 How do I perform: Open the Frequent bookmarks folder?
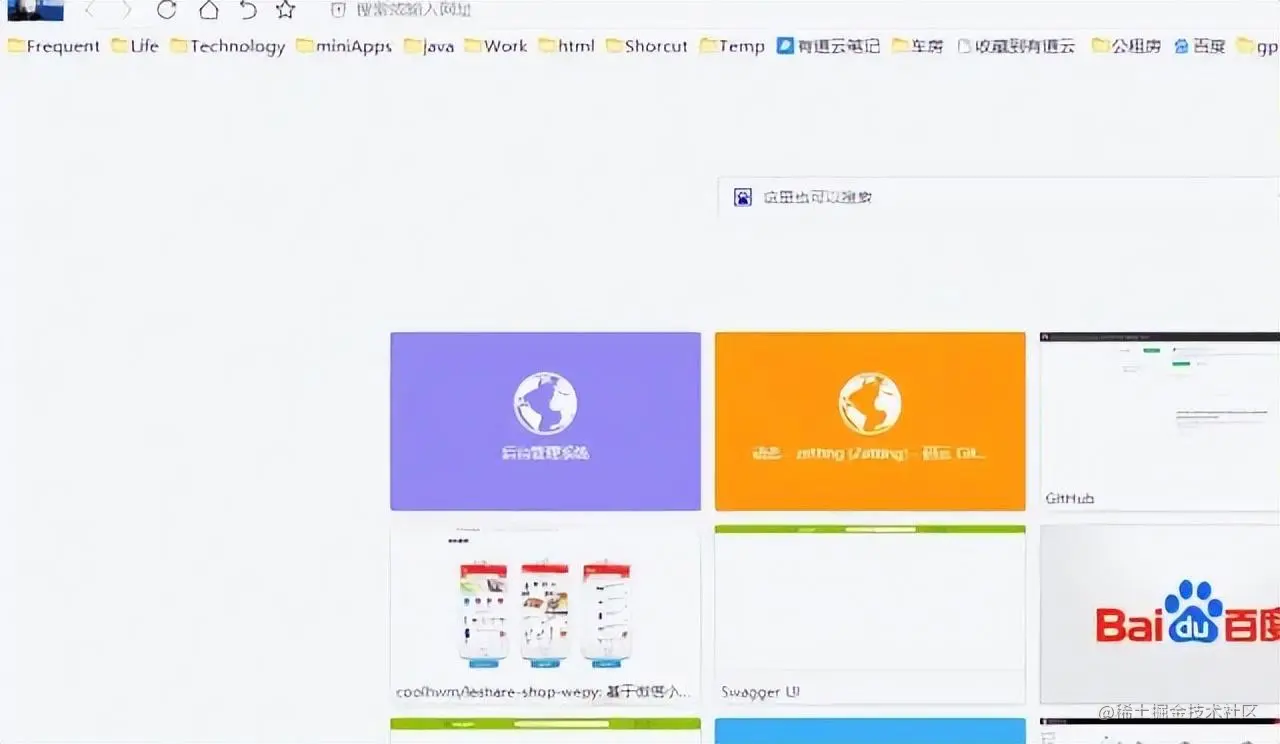54,46
